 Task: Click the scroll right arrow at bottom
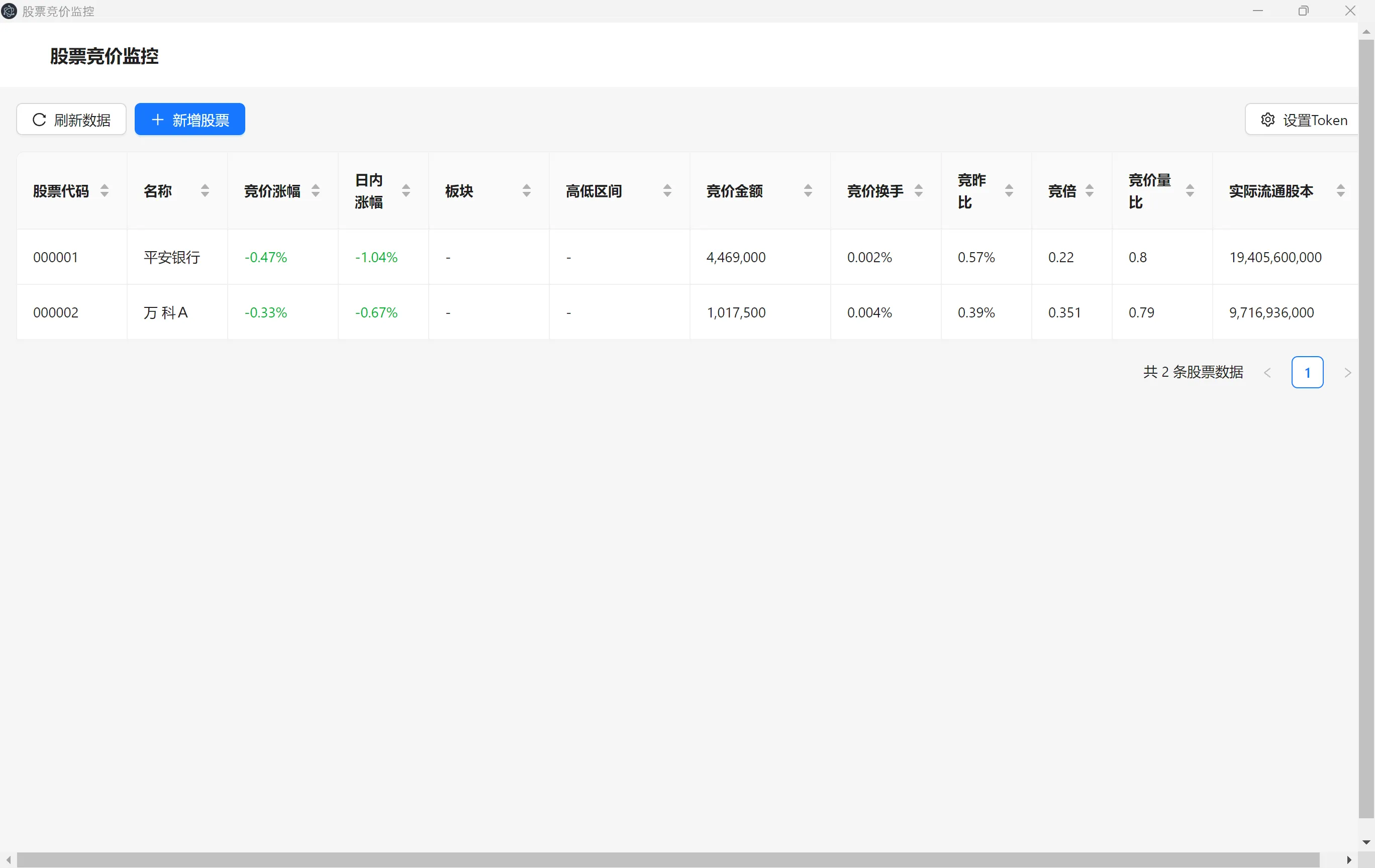tap(1349, 859)
